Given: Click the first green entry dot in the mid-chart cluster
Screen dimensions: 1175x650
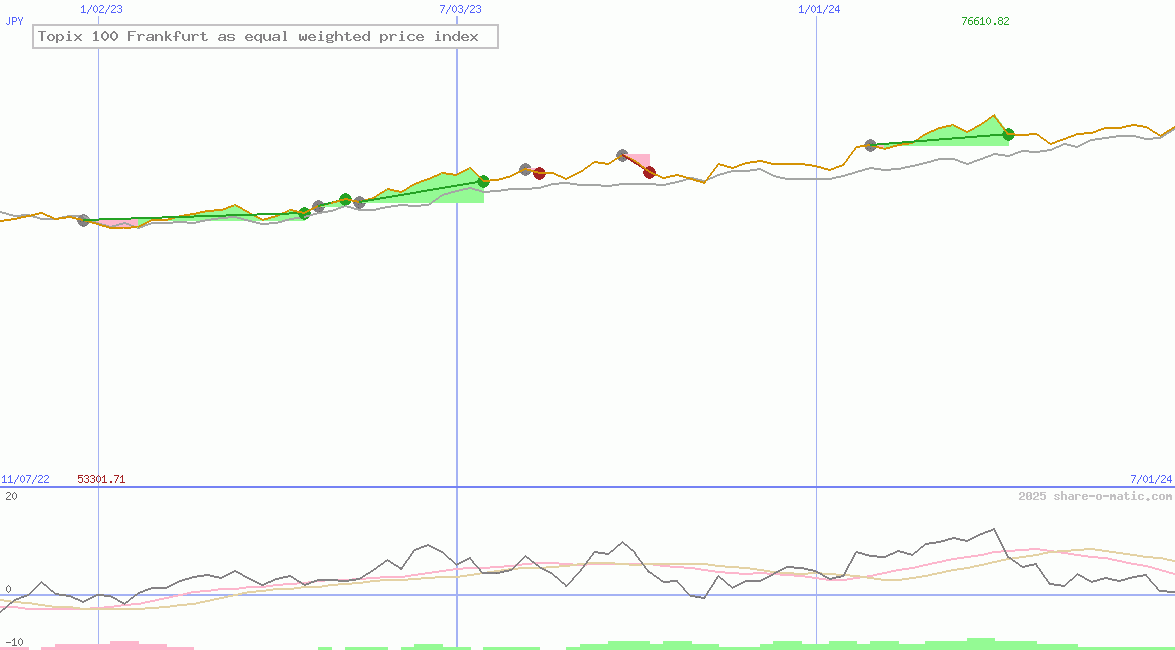Looking at the screenshot, I should 303,212.
